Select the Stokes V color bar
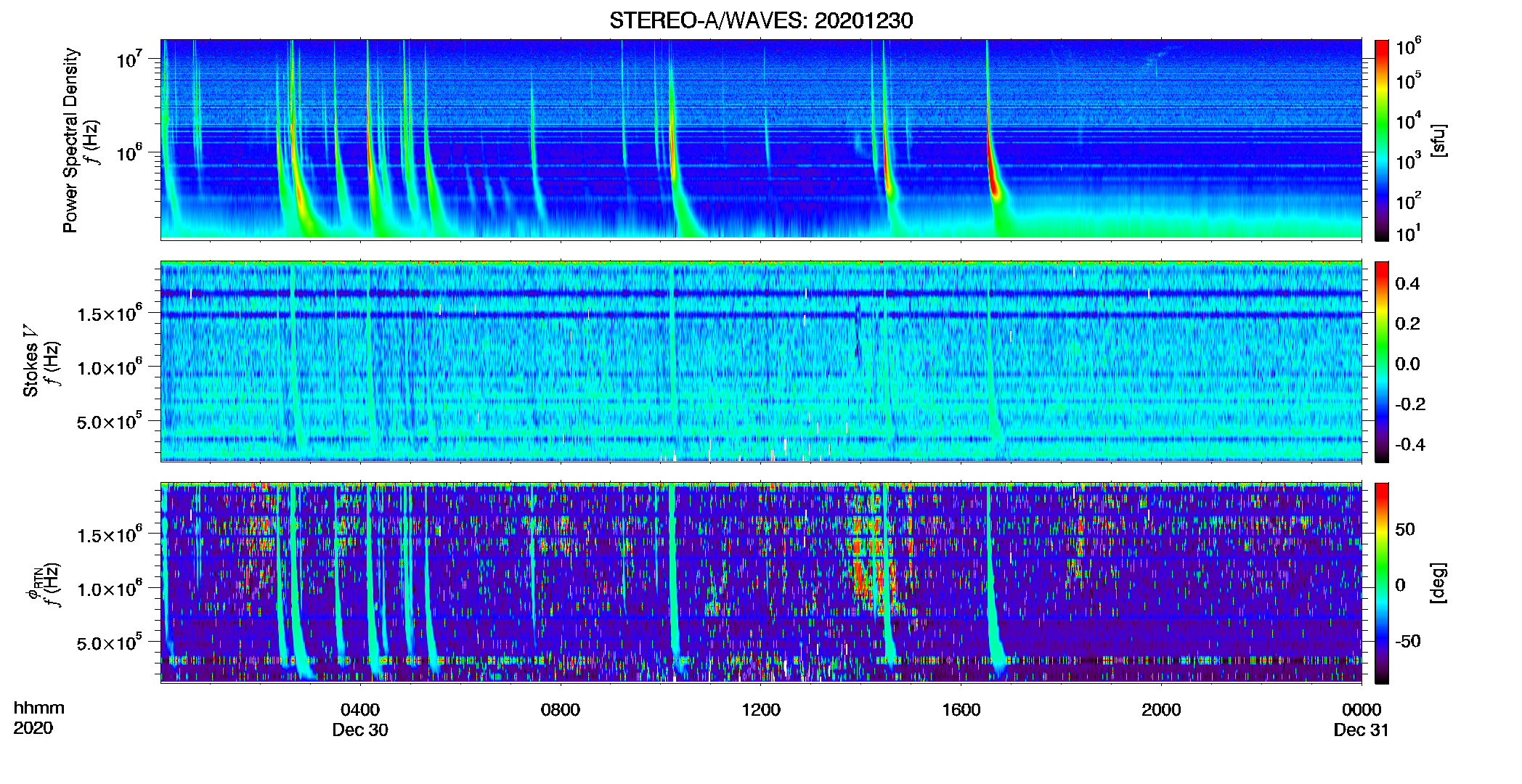Screen dimensions: 1522x784 click(1381, 362)
